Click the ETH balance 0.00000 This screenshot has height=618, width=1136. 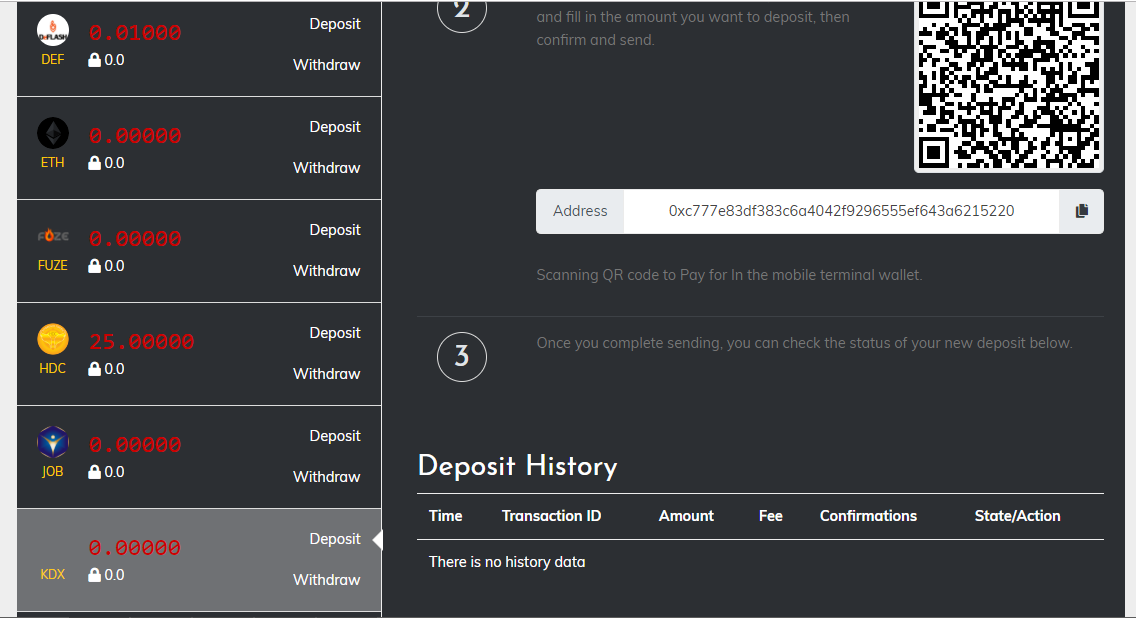135,135
